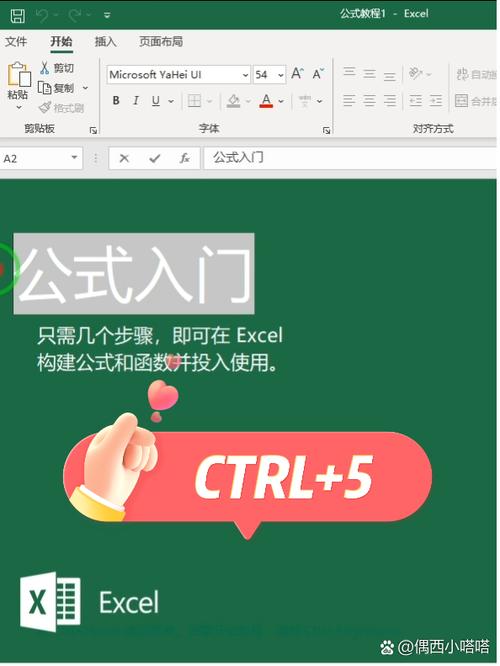
Task: Apply the red font color A
Action: tap(266, 101)
